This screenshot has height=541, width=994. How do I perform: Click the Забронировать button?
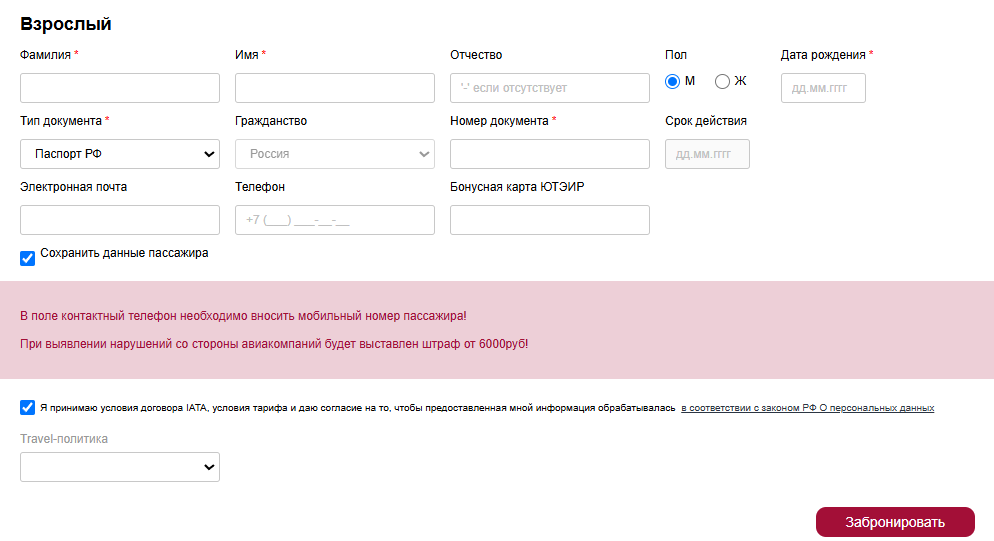(895, 522)
